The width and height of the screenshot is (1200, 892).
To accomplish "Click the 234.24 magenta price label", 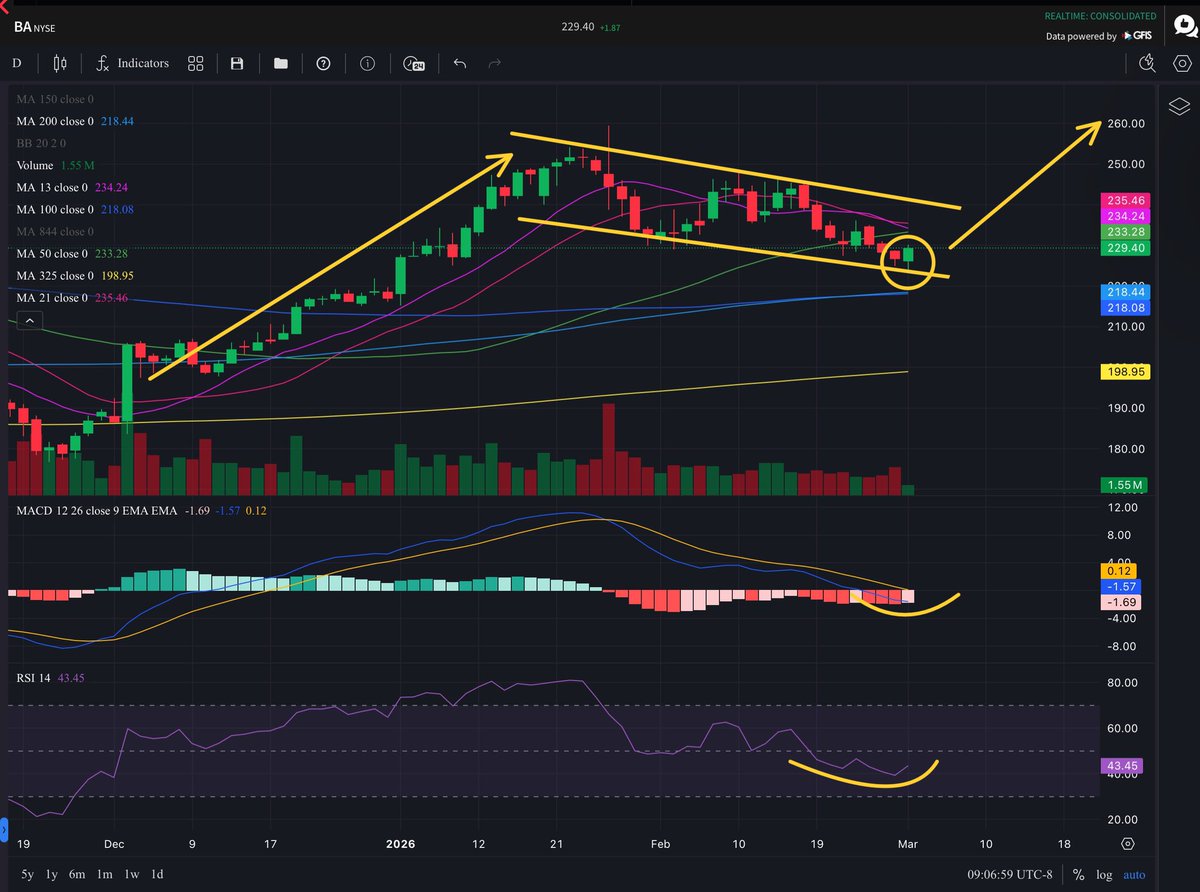I will pos(1125,215).
